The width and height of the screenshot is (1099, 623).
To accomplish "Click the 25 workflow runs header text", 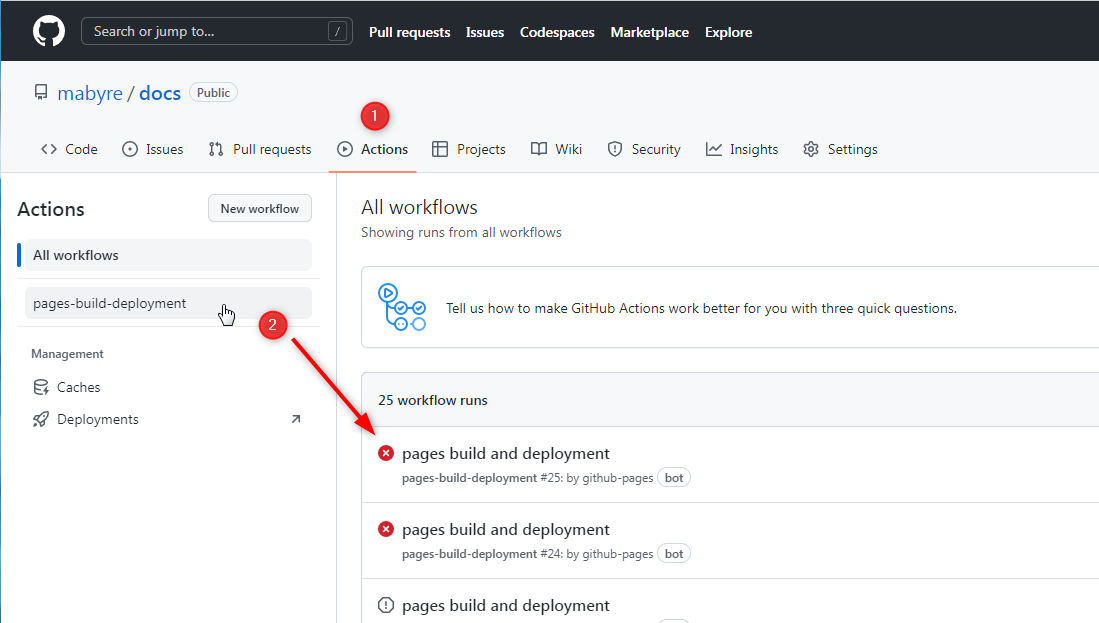I will pyautogui.click(x=432, y=400).
